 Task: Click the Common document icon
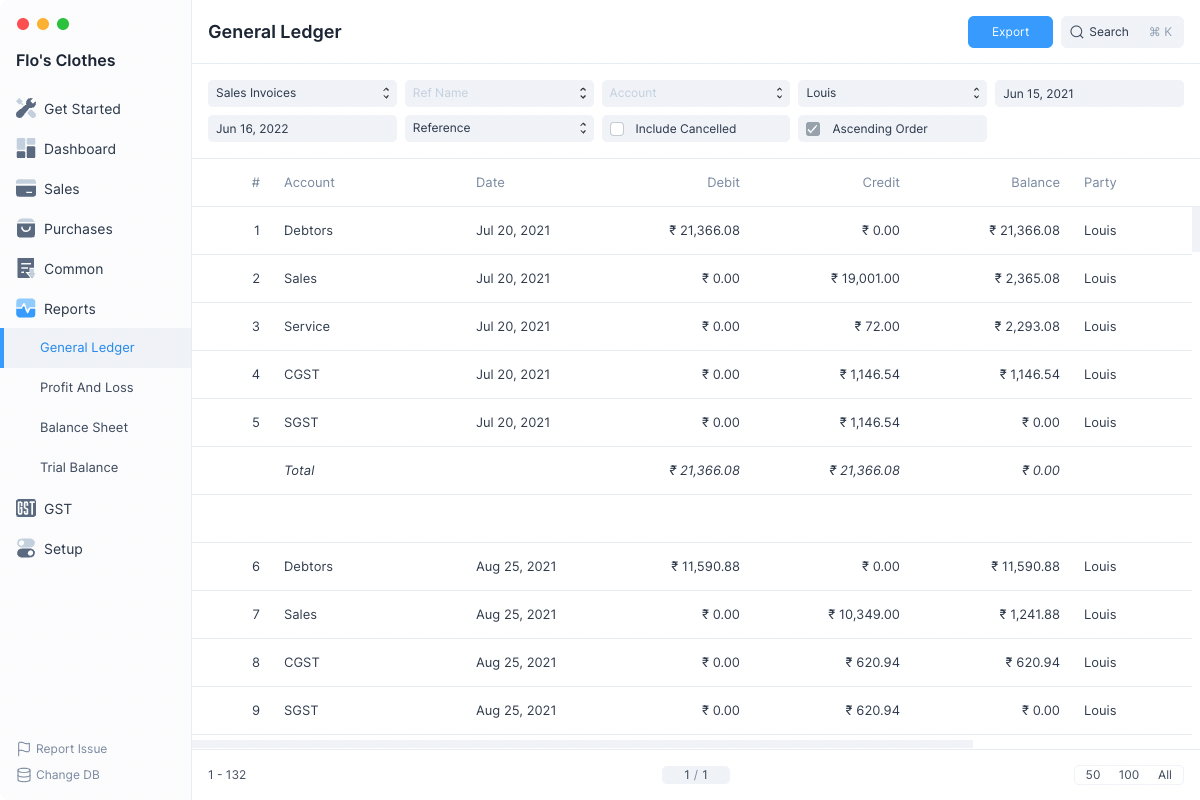click(x=26, y=269)
